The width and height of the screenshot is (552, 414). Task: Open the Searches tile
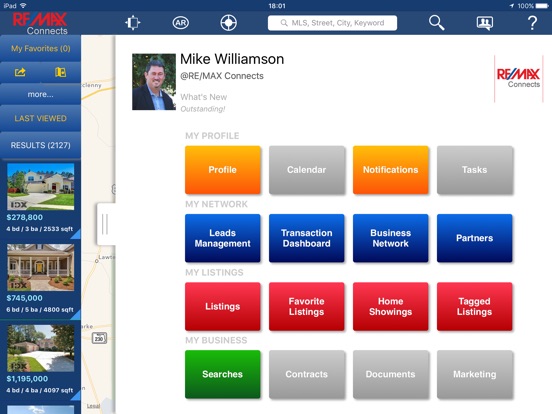click(222, 374)
